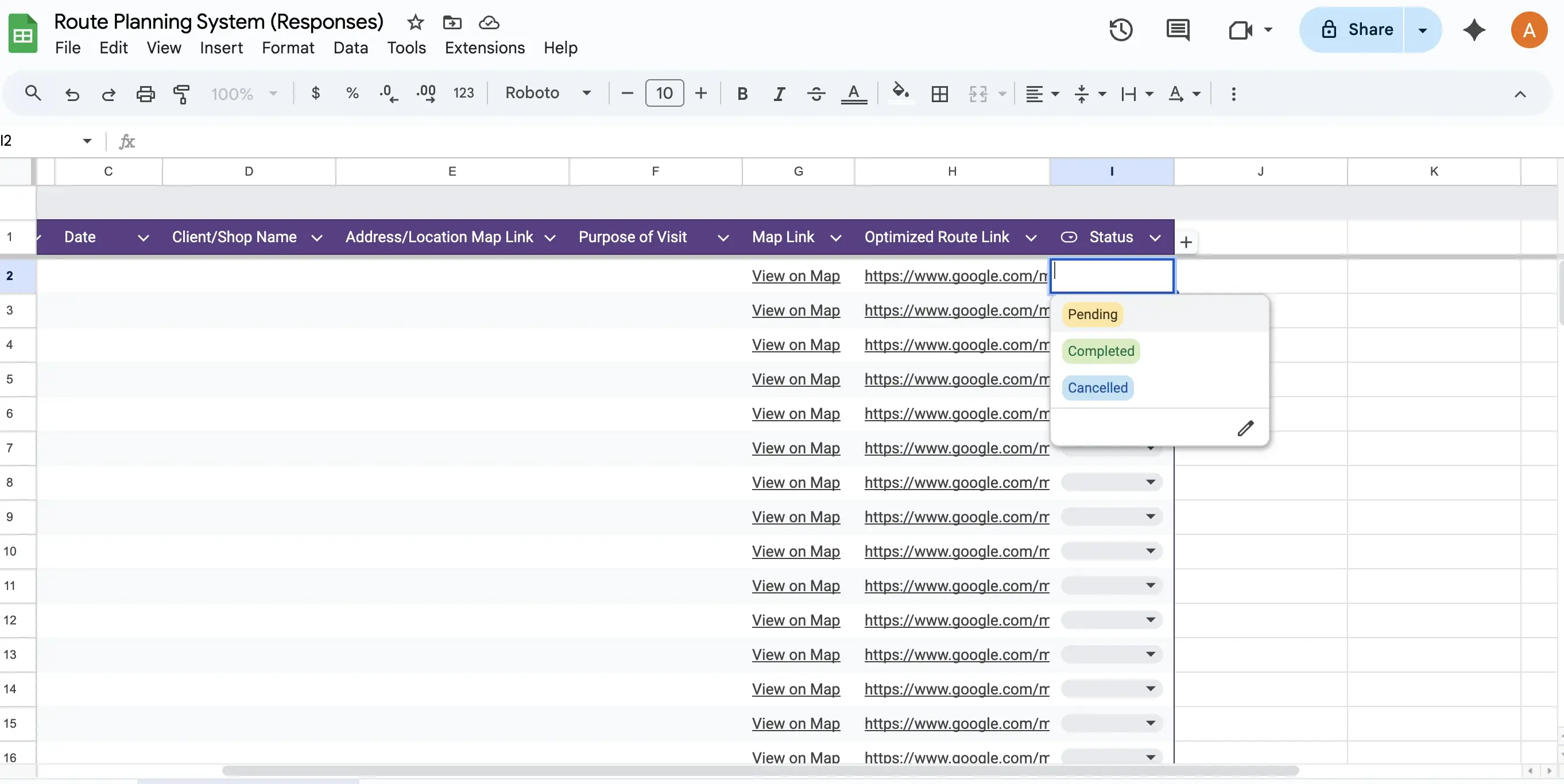Toggle bold formatting
Viewport: 1564px width, 784px height.
(742, 94)
